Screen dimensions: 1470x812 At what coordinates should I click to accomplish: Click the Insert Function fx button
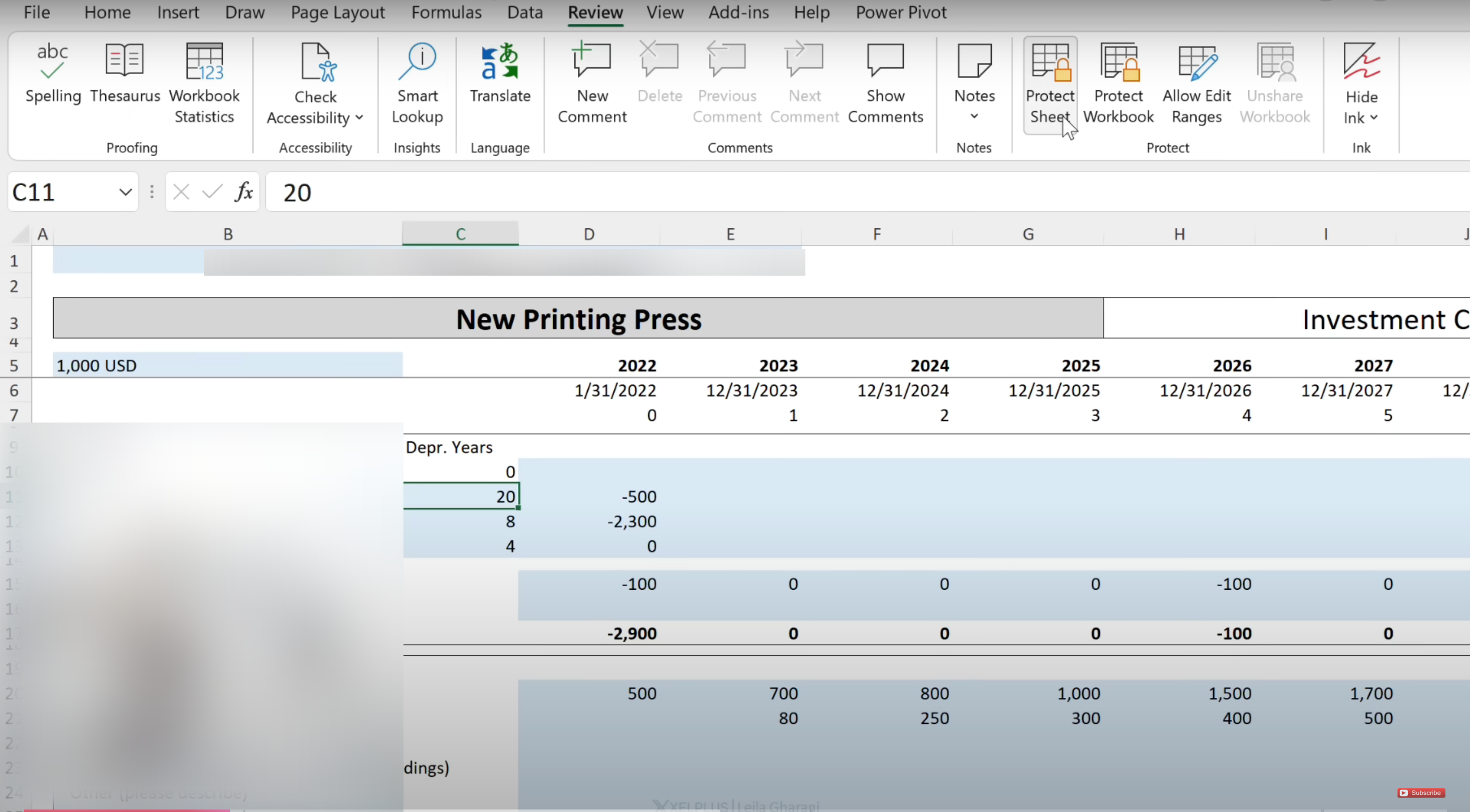244,192
